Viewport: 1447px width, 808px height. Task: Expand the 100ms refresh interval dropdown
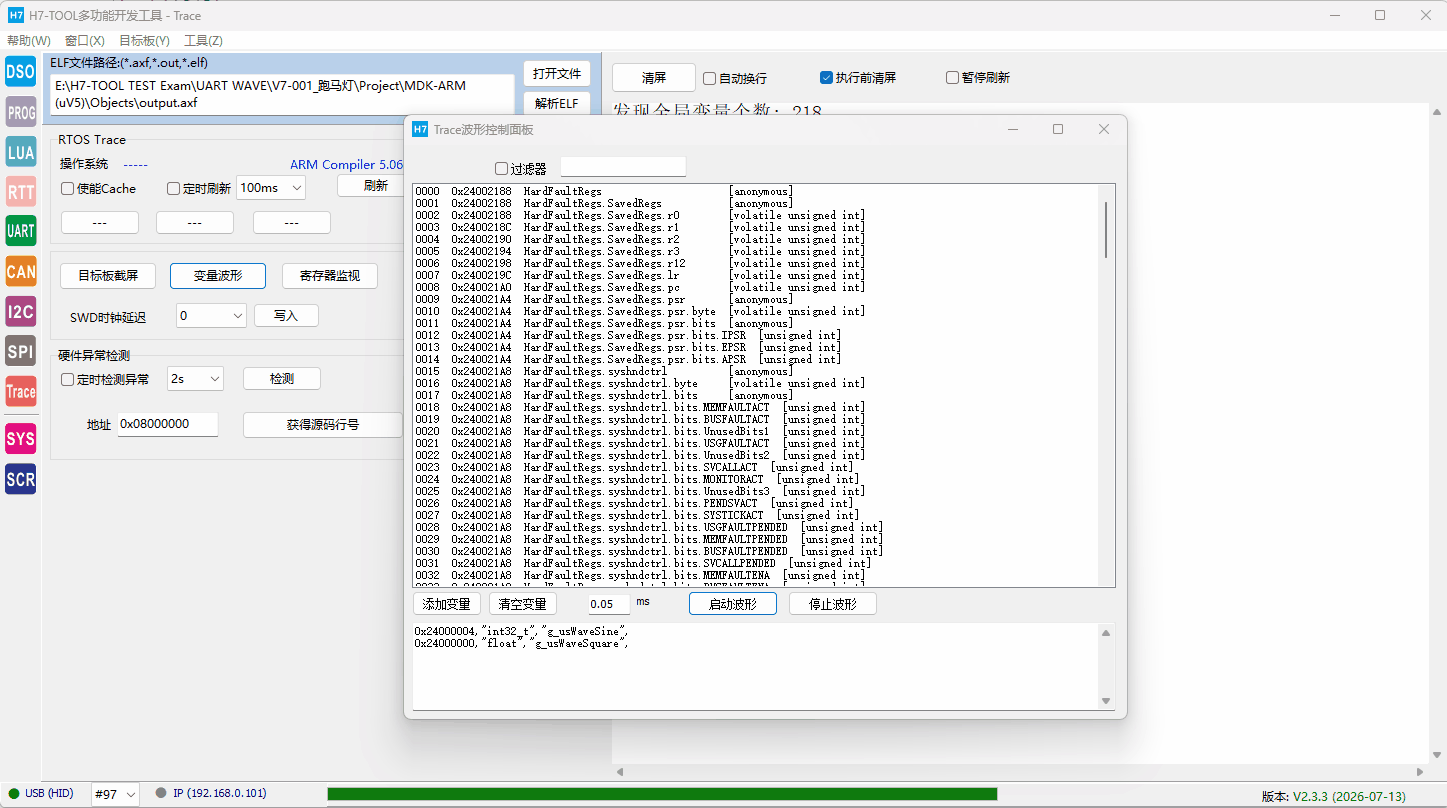click(271, 187)
